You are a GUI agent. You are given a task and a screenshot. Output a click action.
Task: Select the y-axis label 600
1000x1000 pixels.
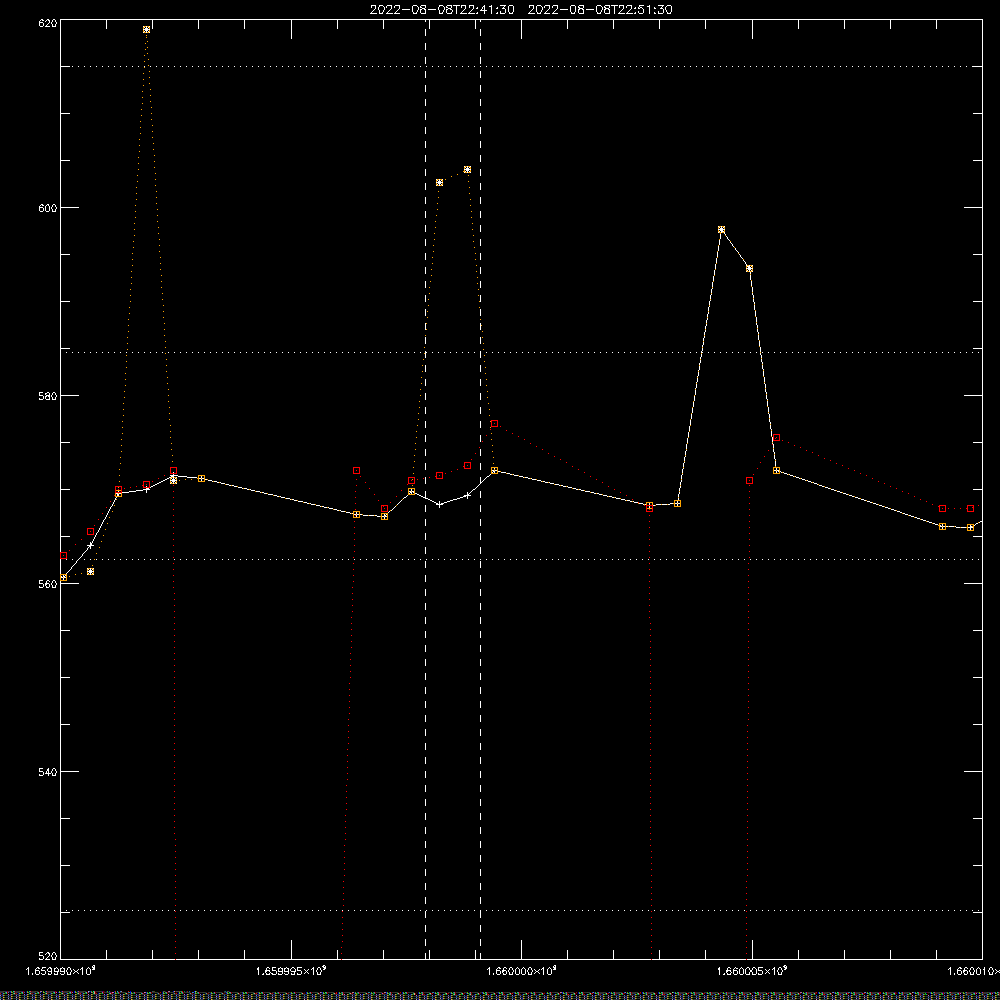[x=48, y=208]
